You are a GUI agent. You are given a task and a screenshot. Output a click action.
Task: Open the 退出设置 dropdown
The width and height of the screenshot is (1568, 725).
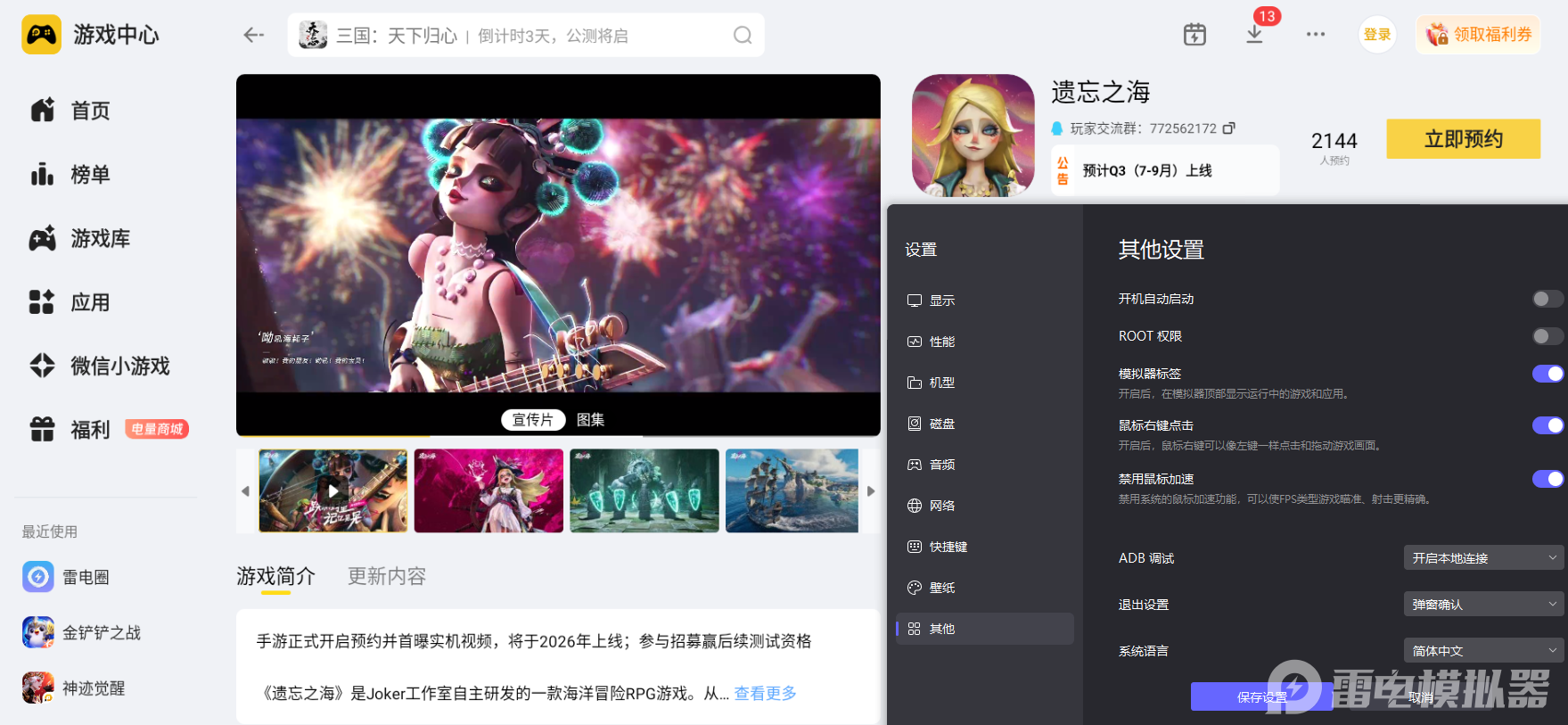(1483, 605)
